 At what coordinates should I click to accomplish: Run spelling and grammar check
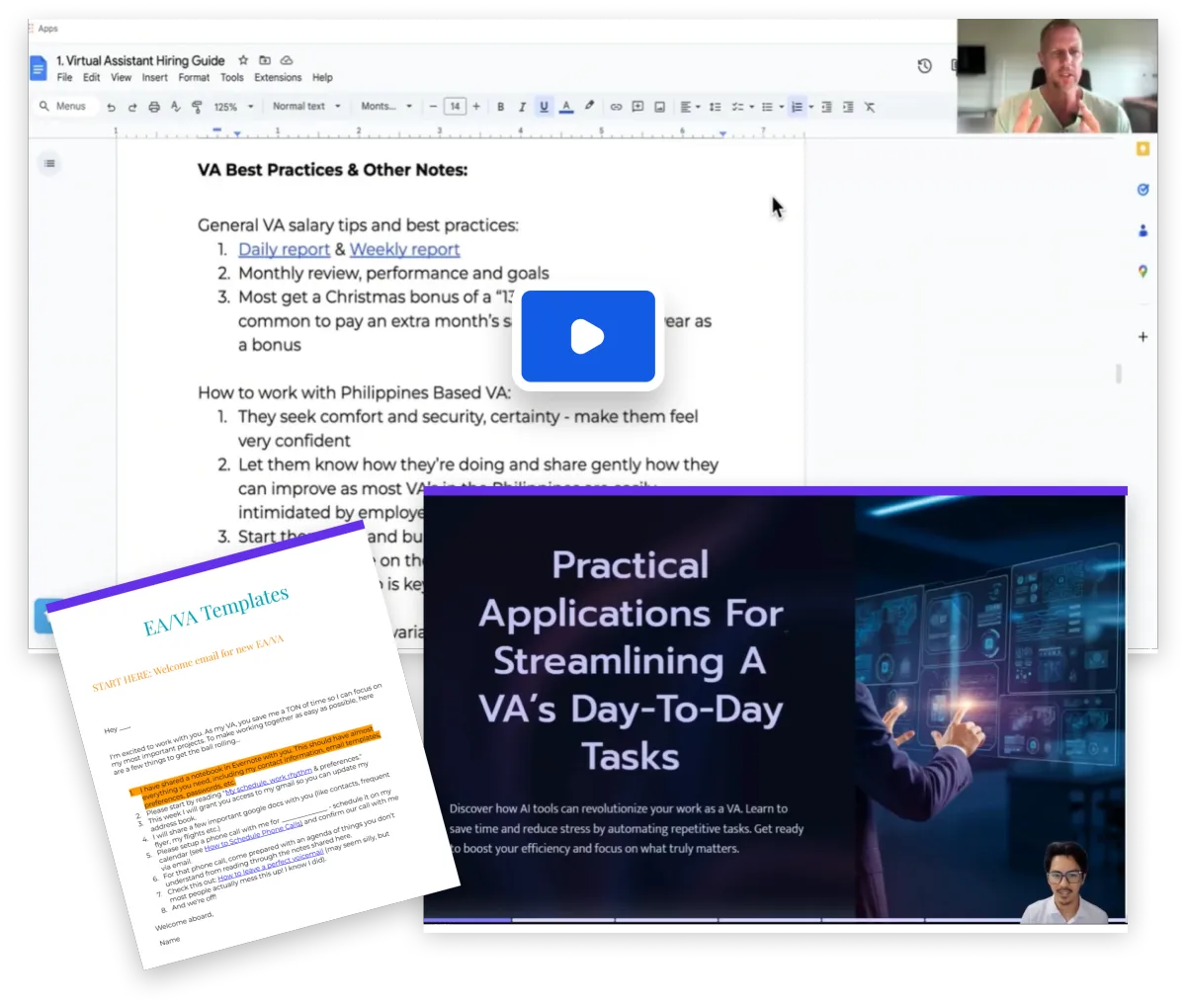click(x=176, y=107)
